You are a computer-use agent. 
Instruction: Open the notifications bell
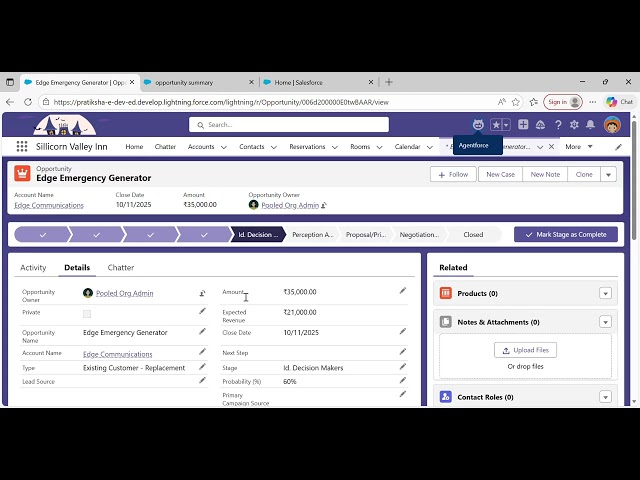[x=590, y=125]
